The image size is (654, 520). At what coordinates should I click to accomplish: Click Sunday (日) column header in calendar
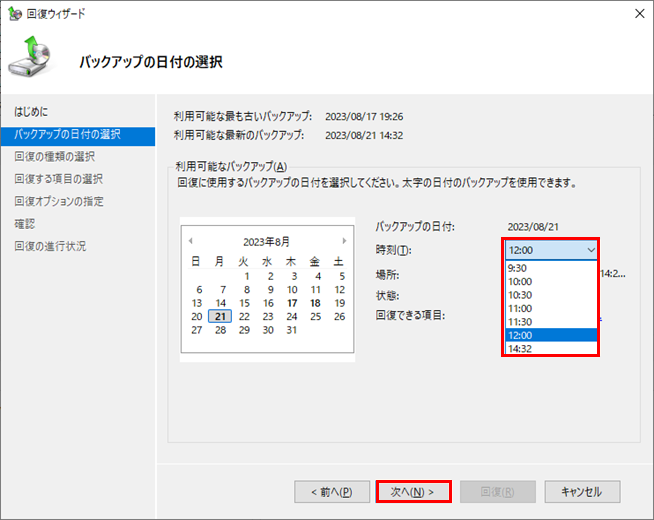pos(196,262)
